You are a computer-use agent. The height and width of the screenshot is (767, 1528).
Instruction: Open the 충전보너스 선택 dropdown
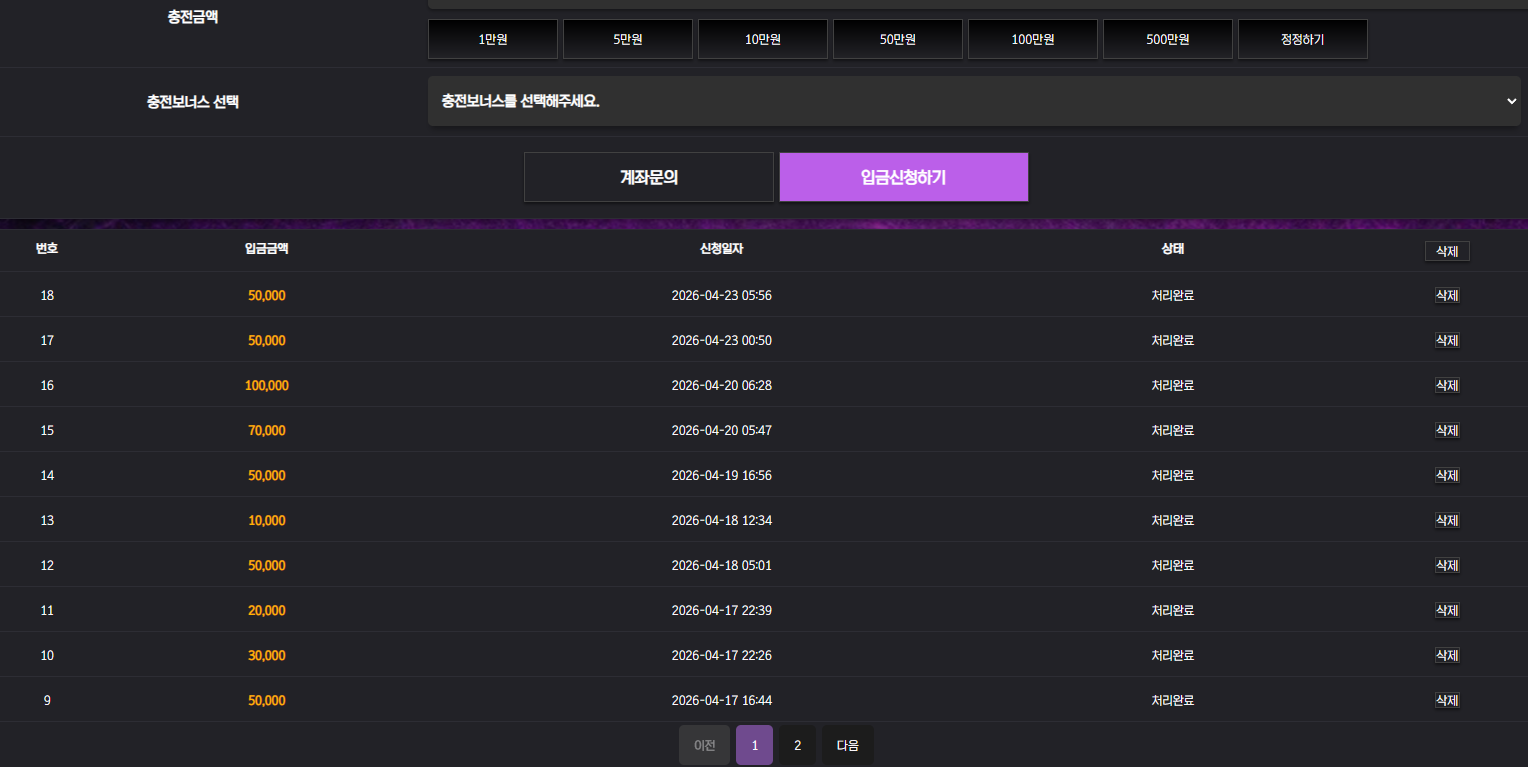click(x=973, y=102)
